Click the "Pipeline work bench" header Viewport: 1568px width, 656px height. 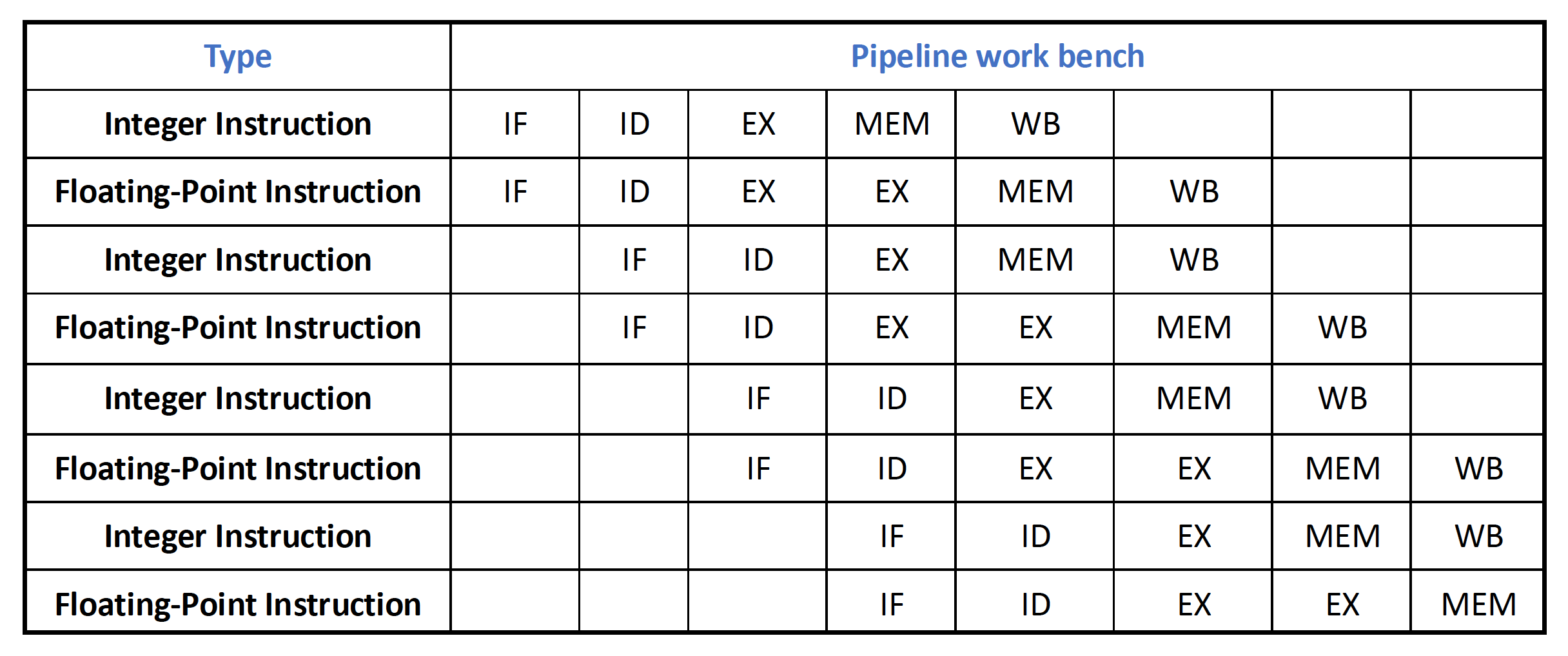point(997,57)
